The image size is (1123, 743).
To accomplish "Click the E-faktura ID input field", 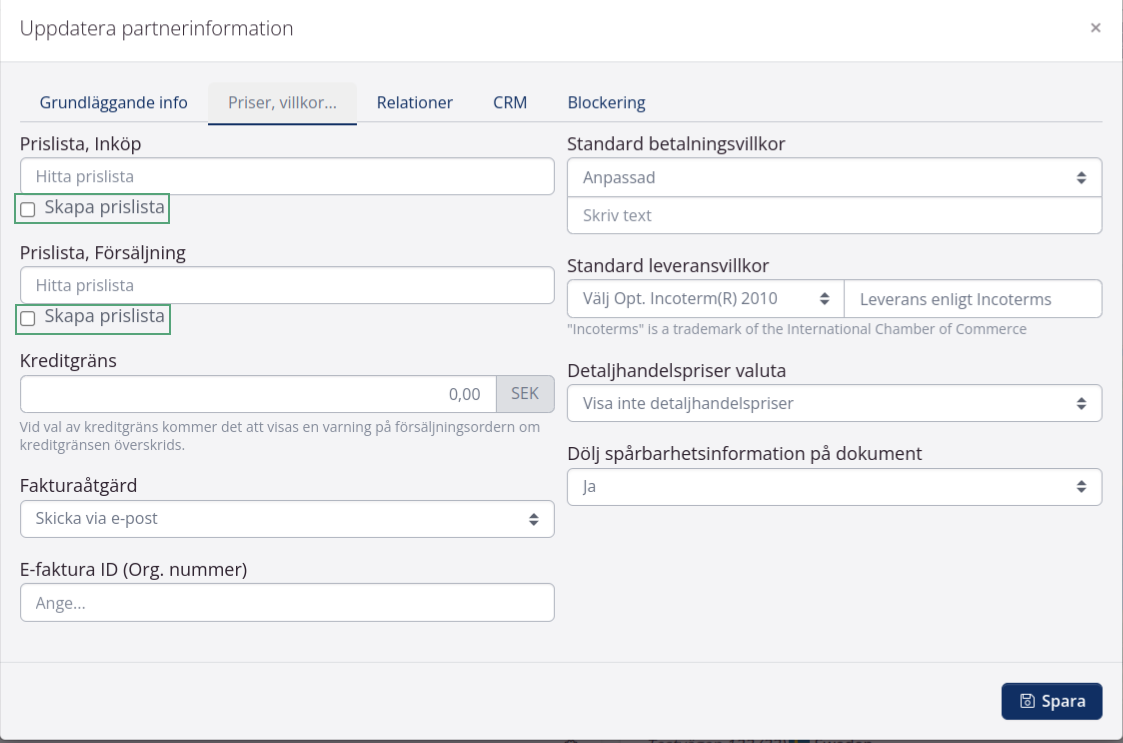I will click(x=287, y=602).
